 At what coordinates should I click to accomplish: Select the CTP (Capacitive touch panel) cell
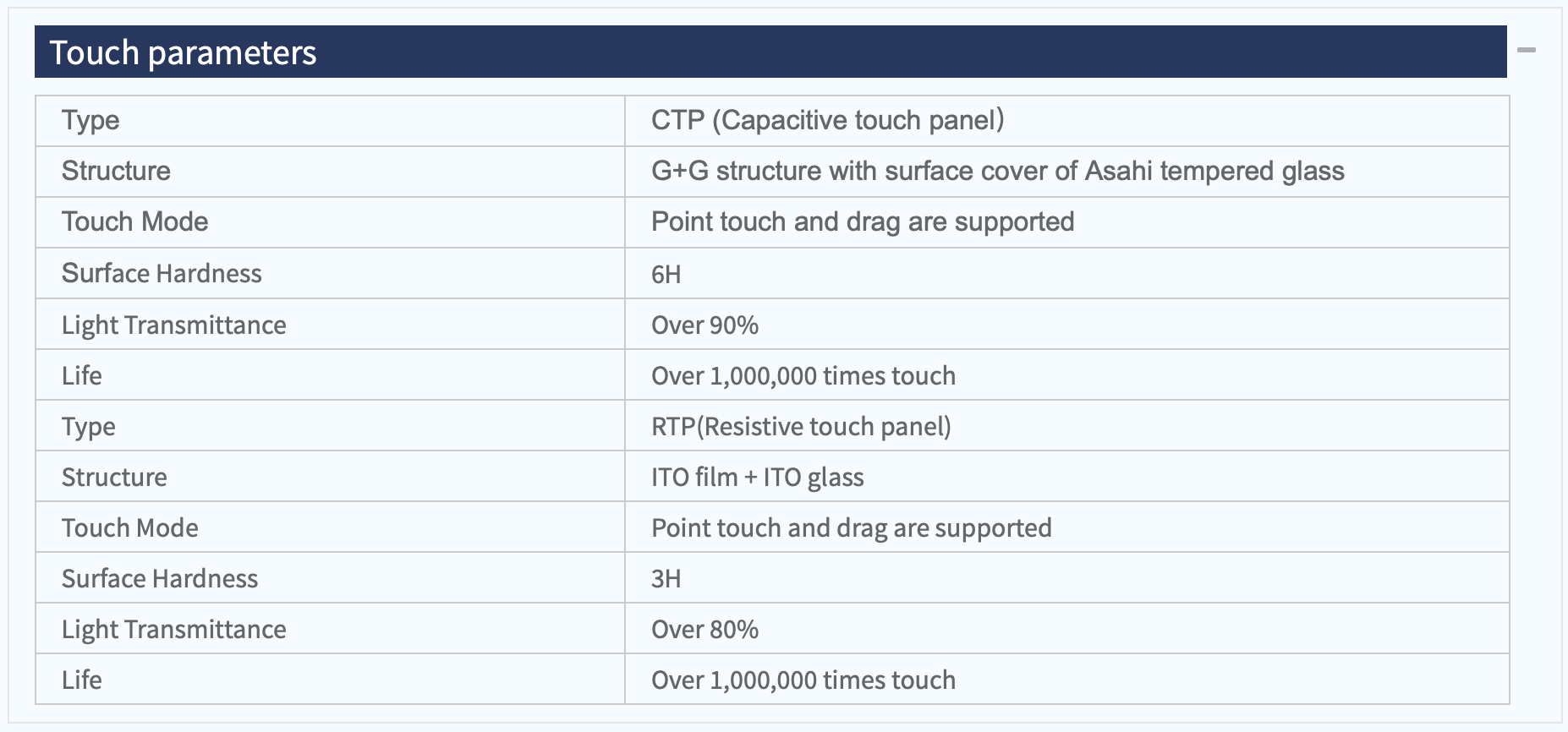pos(1067,121)
